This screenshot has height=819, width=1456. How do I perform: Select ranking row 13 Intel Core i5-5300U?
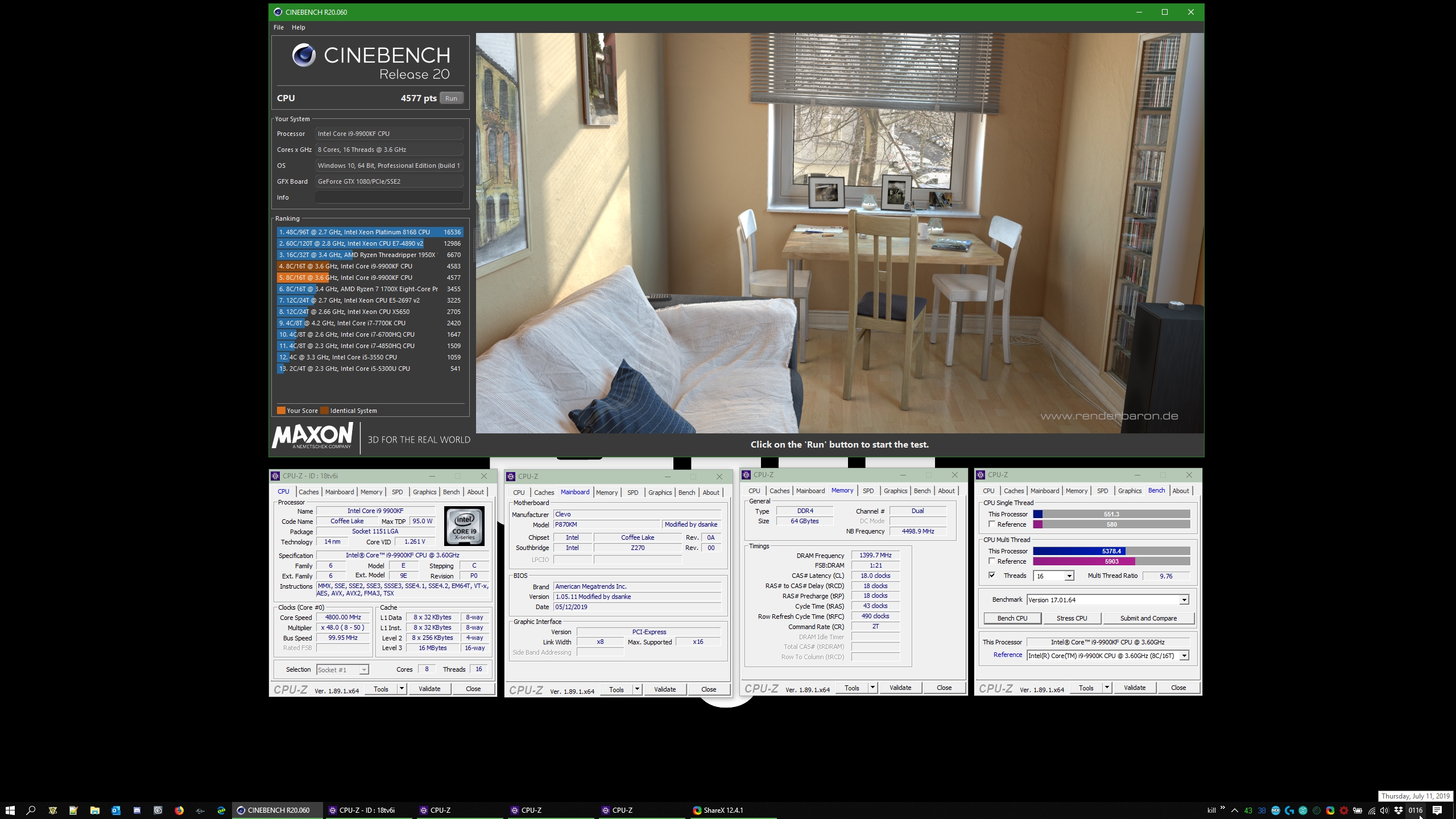click(x=370, y=369)
